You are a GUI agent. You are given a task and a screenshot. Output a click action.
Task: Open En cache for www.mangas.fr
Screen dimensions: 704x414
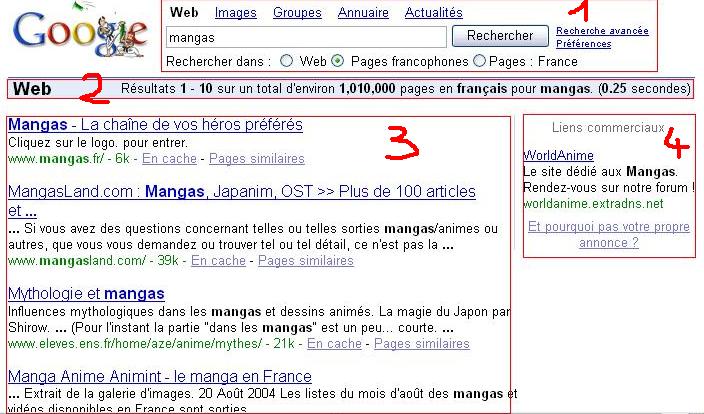[169, 159]
